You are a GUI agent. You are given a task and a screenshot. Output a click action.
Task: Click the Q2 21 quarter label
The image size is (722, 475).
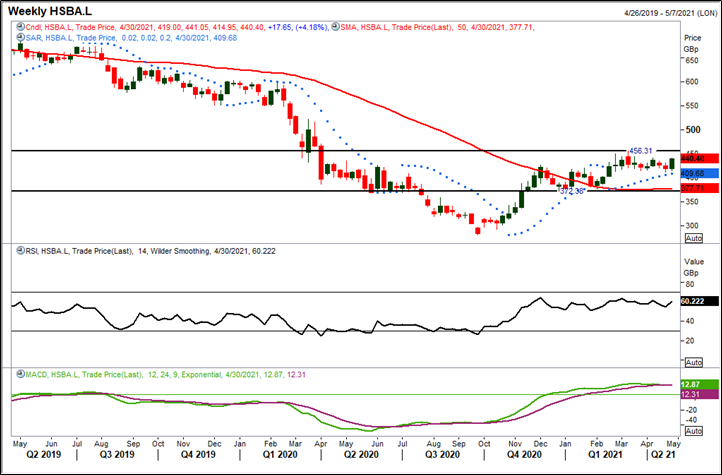click(x=662, y=455)
